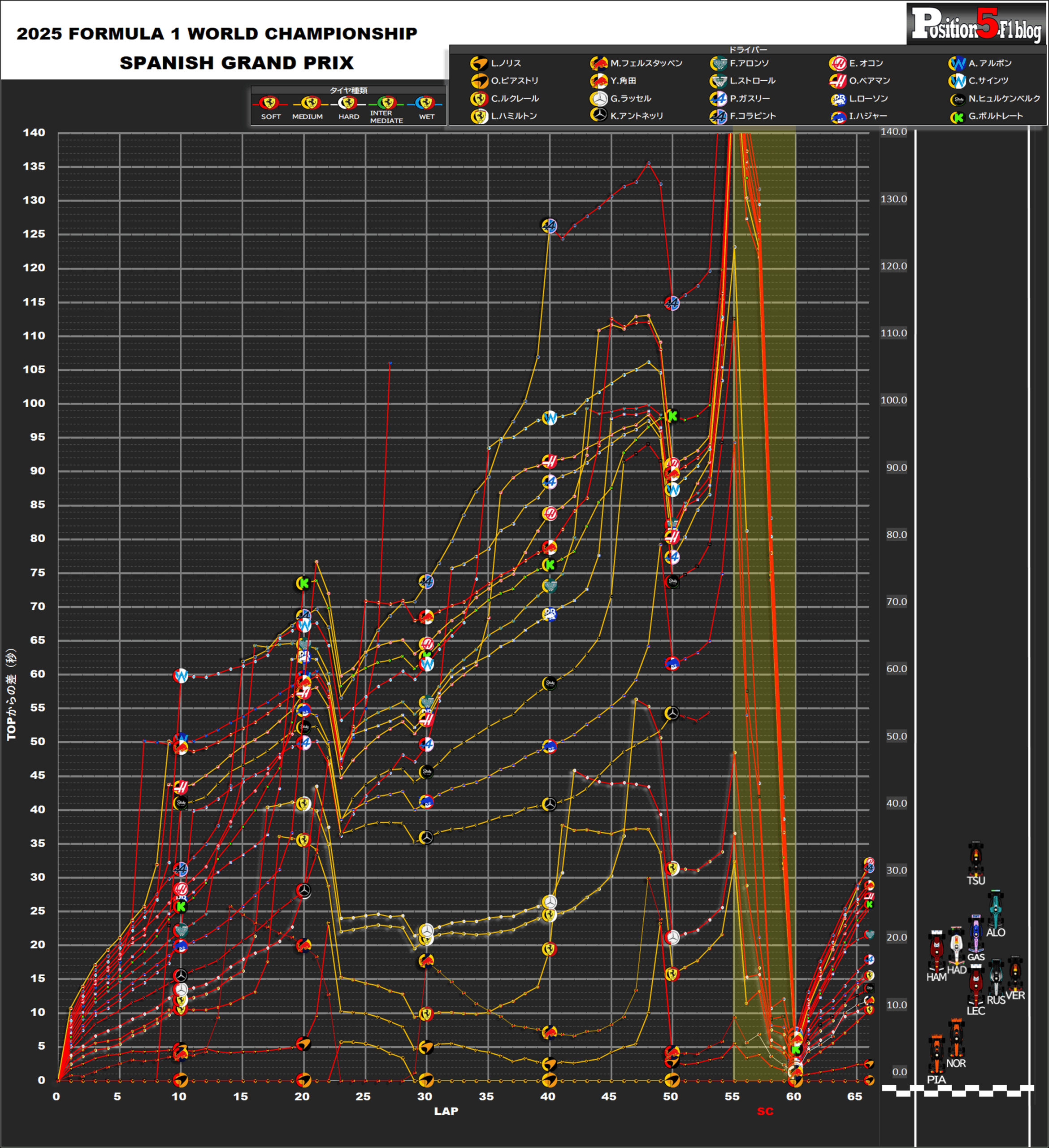Screen dimensions: 1049x1148
Task: Click the '65' lap label on x-axis
Action: click(x=854, y=1097)
